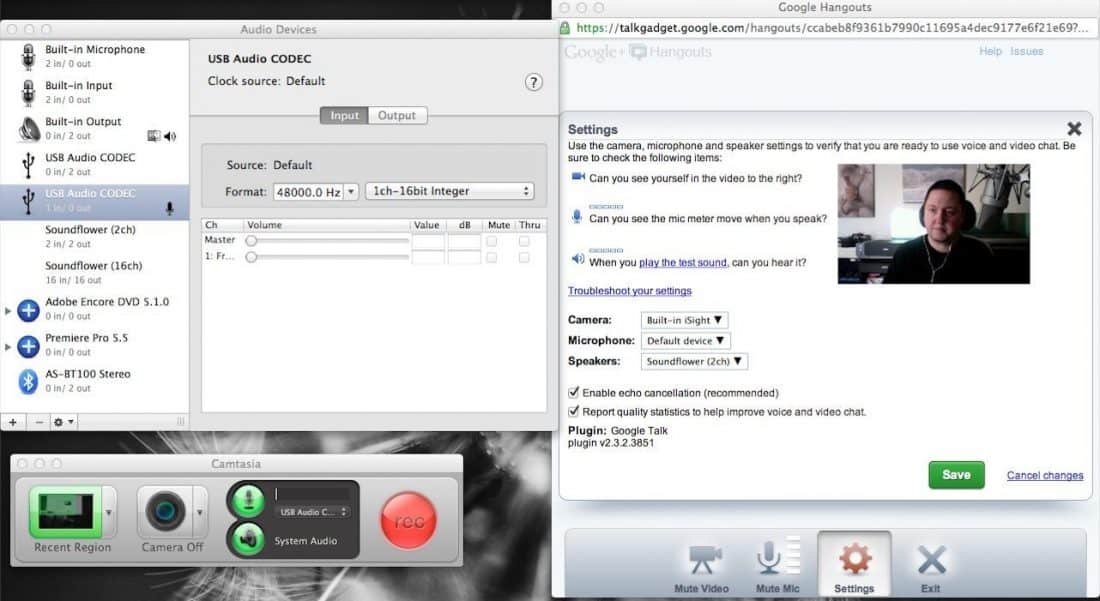Expand the 1ch-16bit Integer format dropdown
Screen dimensions: 1100x601
coord(449,191)
